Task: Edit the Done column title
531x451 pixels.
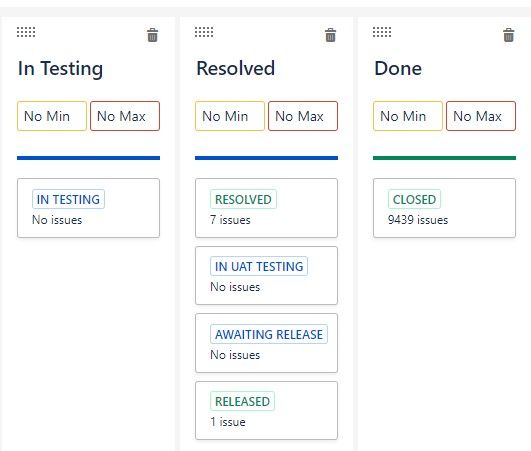Action: click(398, 68)
